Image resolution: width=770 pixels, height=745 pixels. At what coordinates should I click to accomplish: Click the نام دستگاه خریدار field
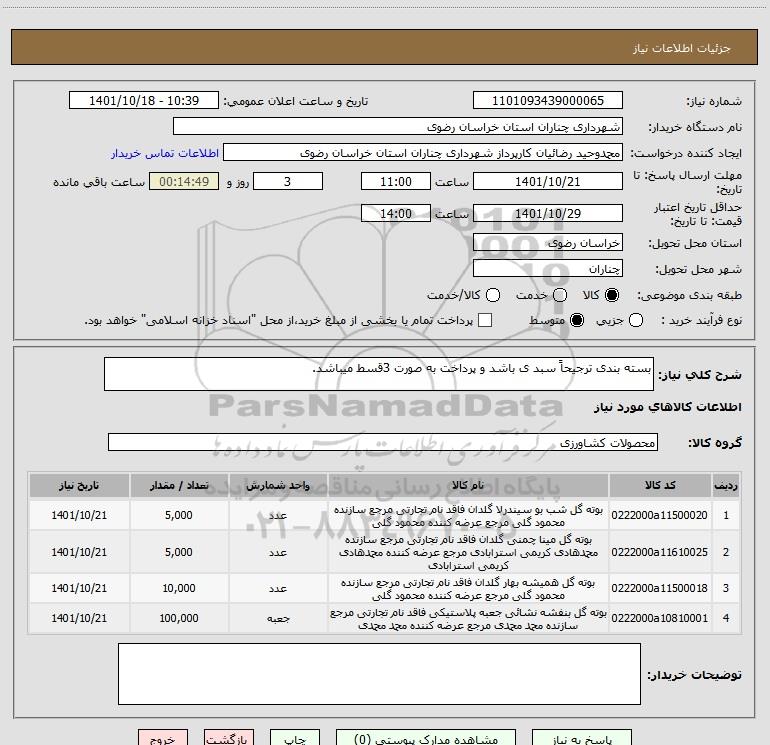tap(398, 126)
